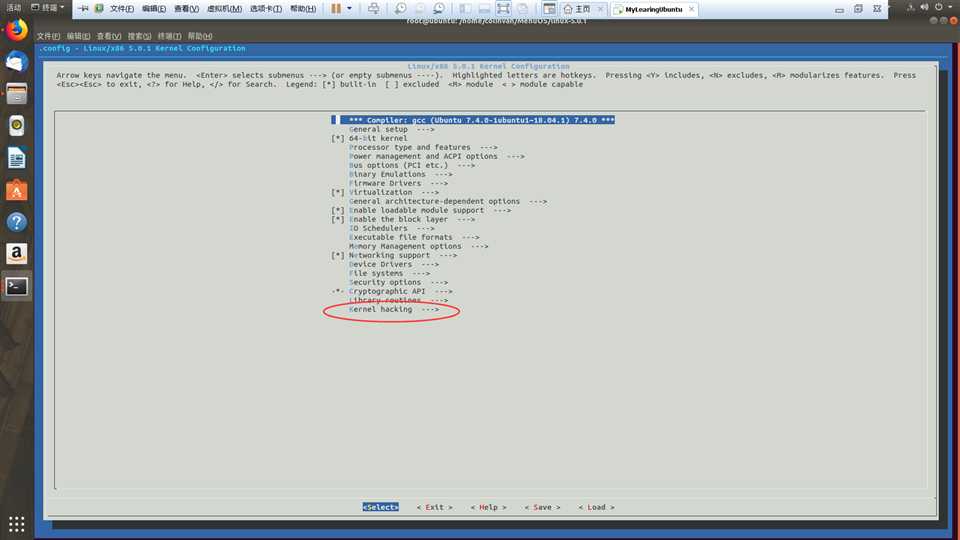
Task: Expand the General setup submenu
Action: click(391, 129)
